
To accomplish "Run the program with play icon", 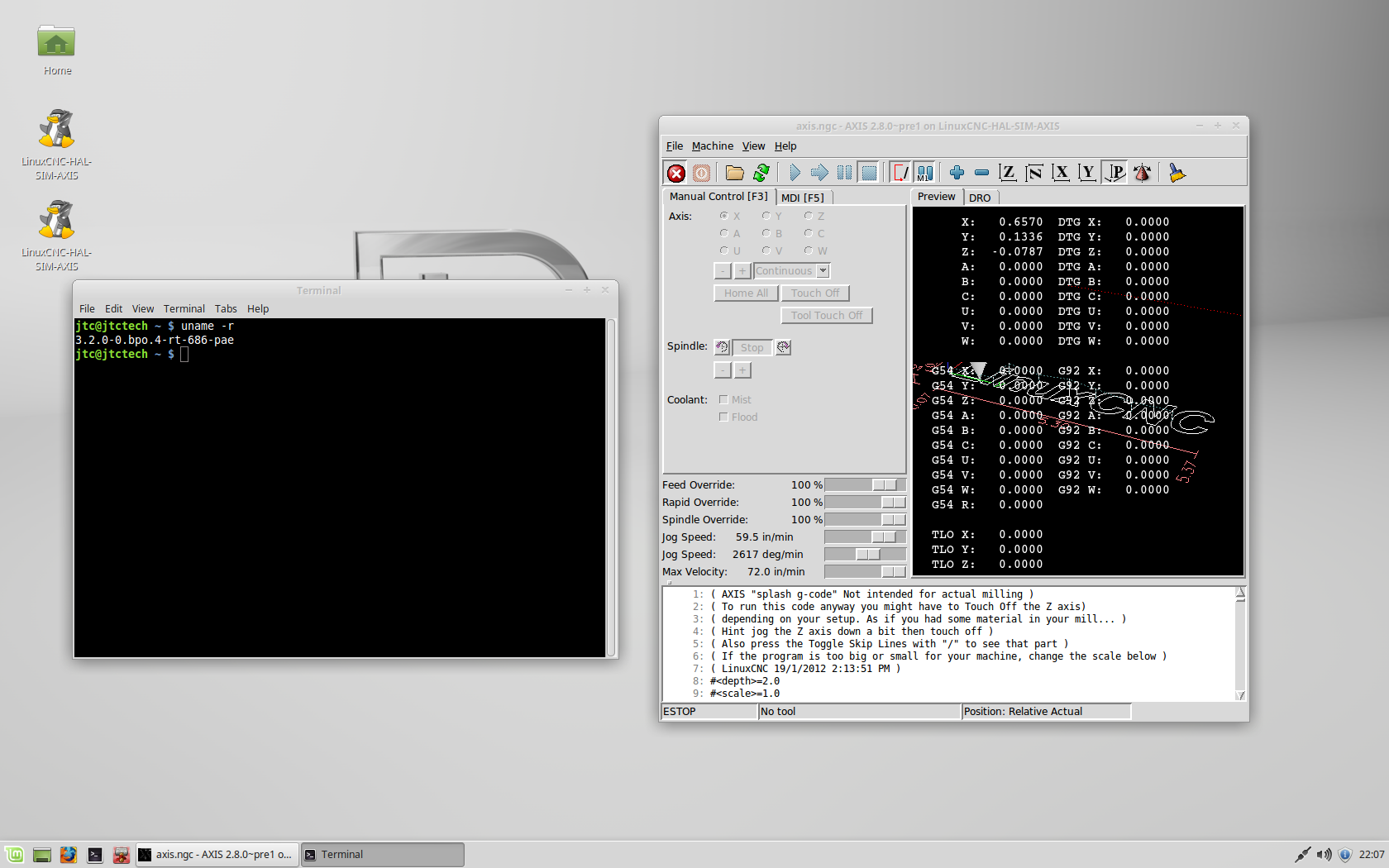I will coord(795,173).
